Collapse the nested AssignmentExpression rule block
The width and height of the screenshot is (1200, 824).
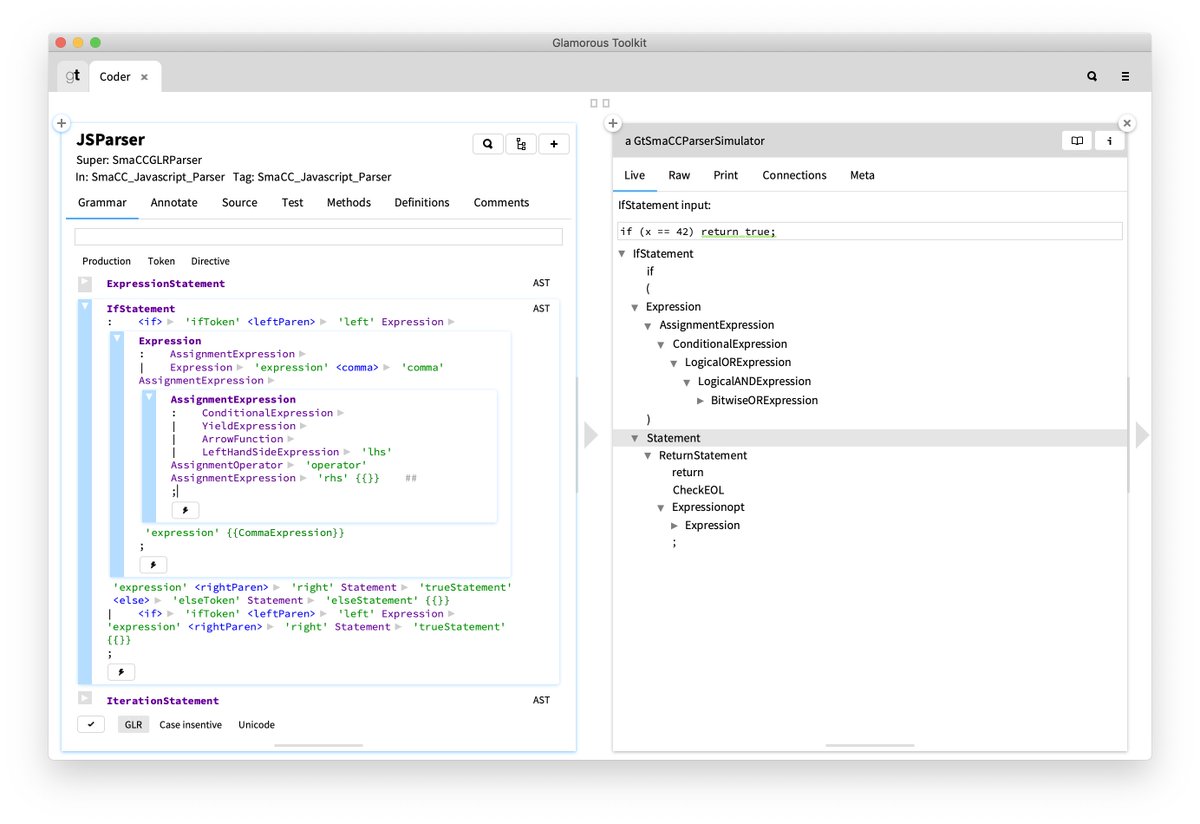pos(149,397)
